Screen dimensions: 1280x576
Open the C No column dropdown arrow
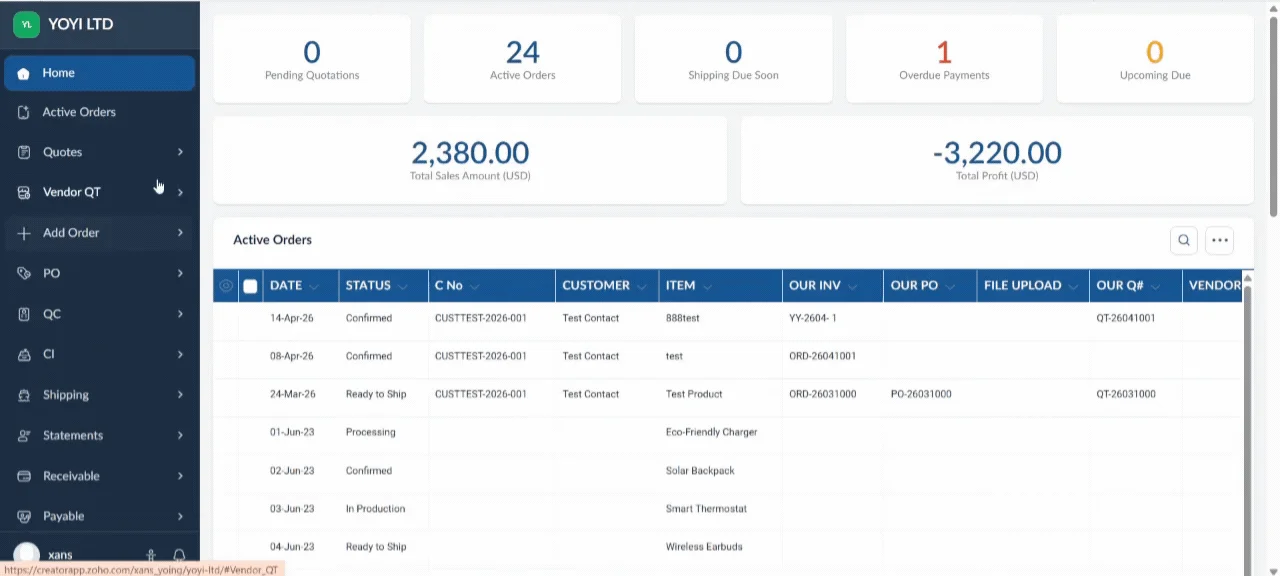point(475,287)
